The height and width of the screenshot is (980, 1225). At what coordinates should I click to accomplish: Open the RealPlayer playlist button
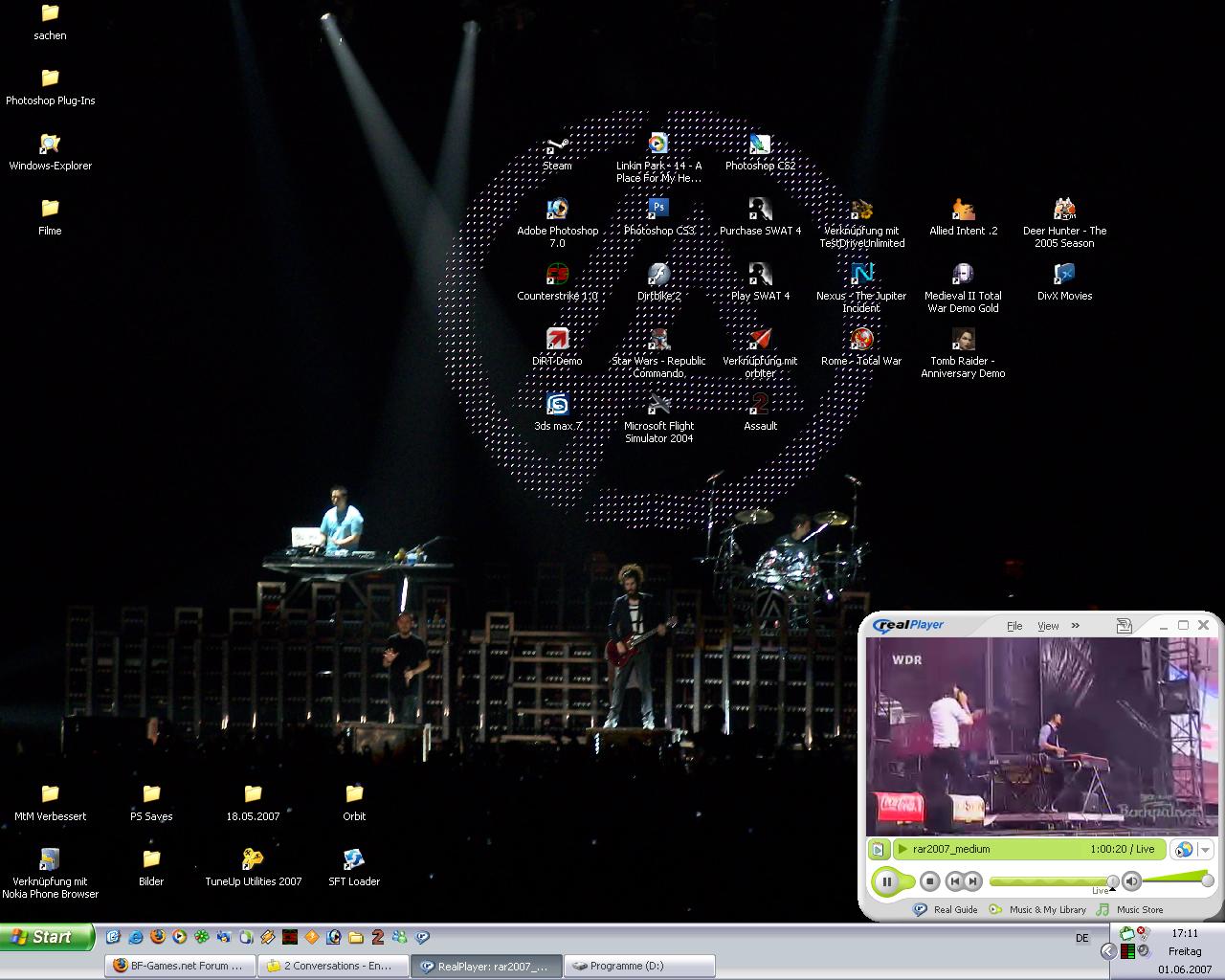878,849
